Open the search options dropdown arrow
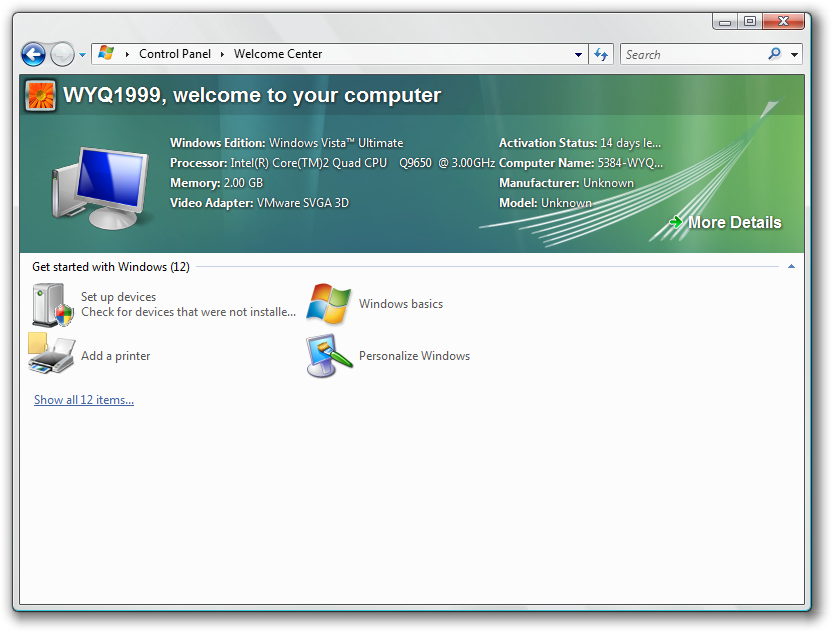 [x=794, y=55]
